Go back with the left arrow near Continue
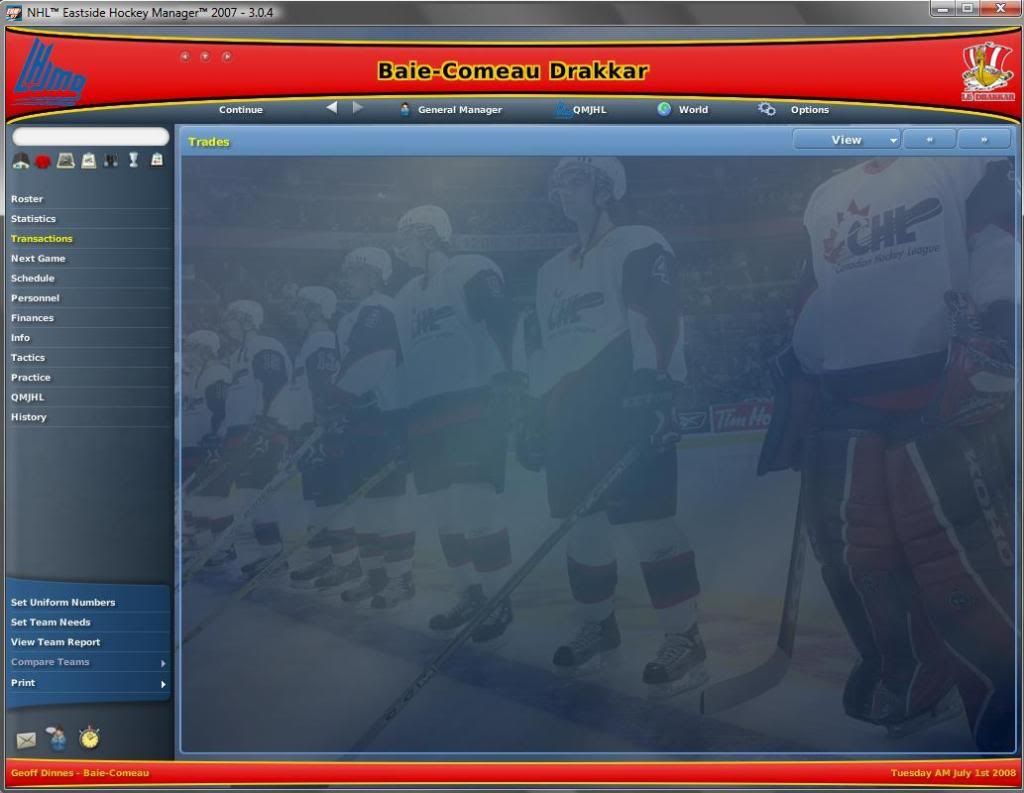This screenshot has height=793, width=1024. [x=332, y=108]
